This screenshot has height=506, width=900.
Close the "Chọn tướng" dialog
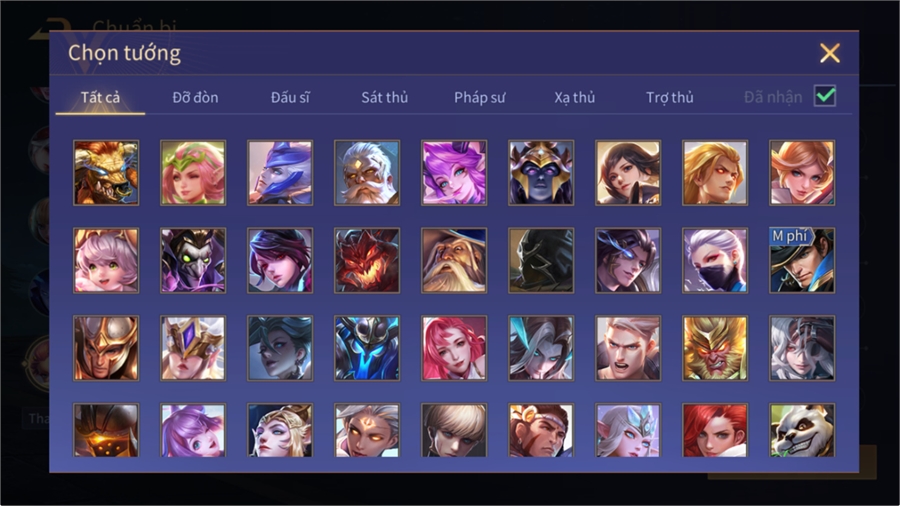830,53
